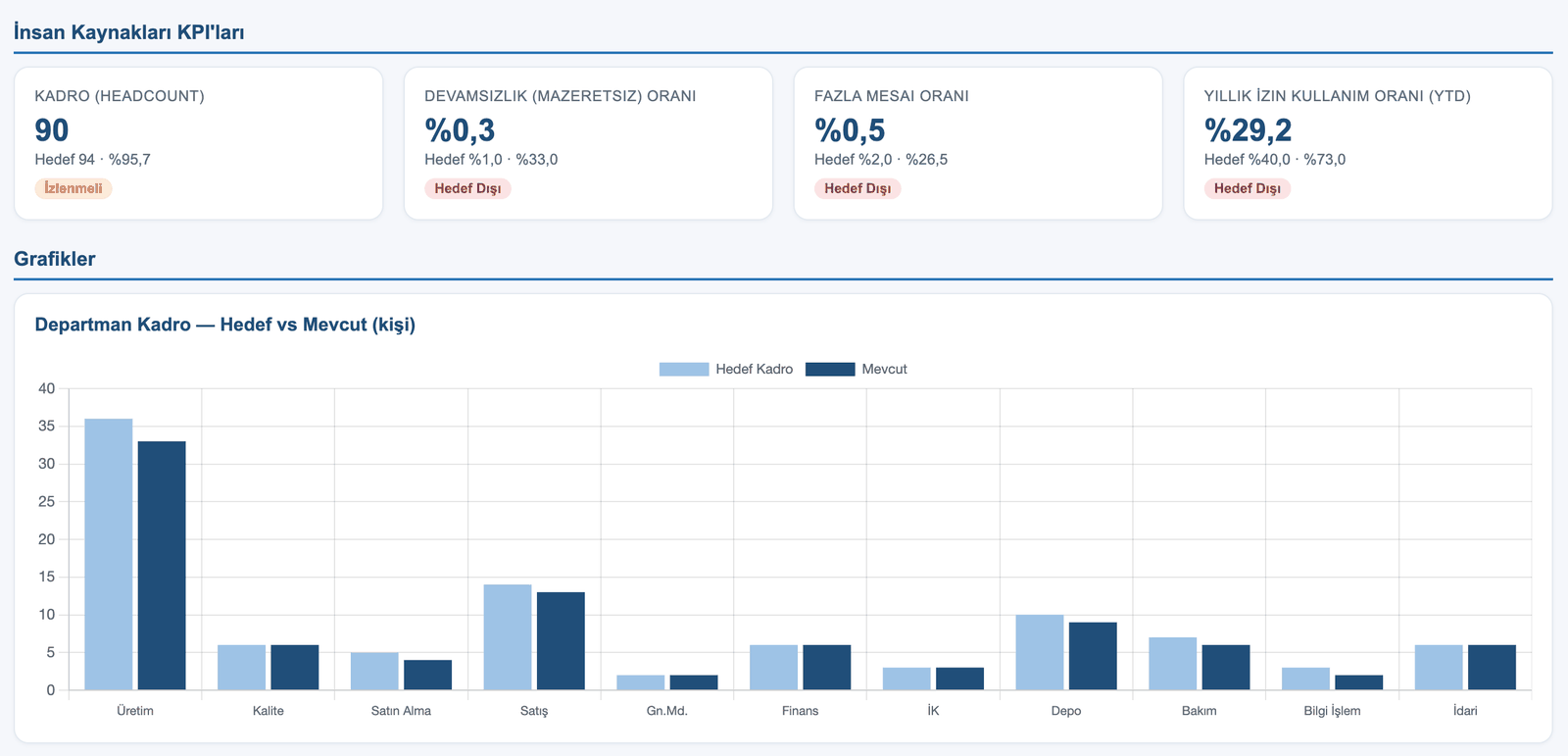Toggle the Hedef Kadro legend series
Viewport: 1568px width, 756px height.
tap(726, 369)
